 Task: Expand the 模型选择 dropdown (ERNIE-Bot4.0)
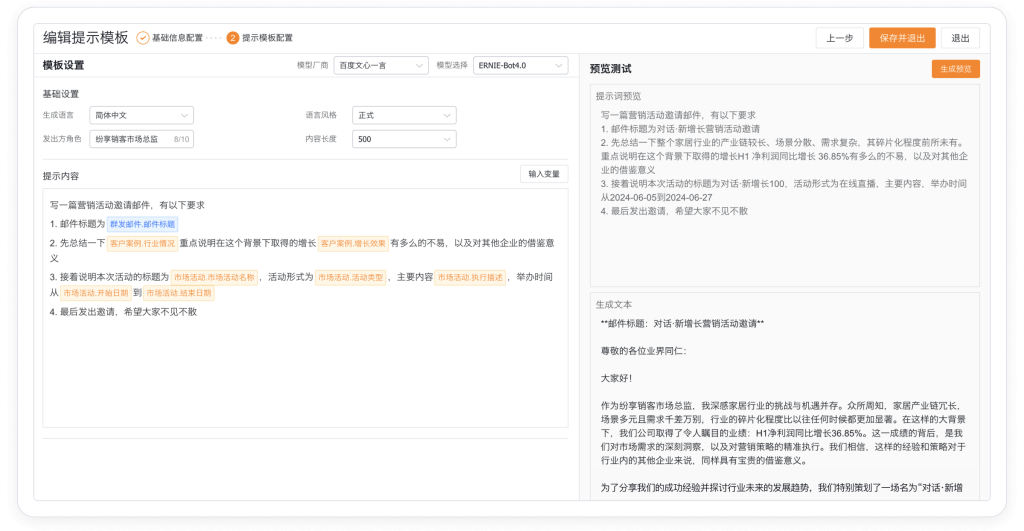click(x=520, y=66)
